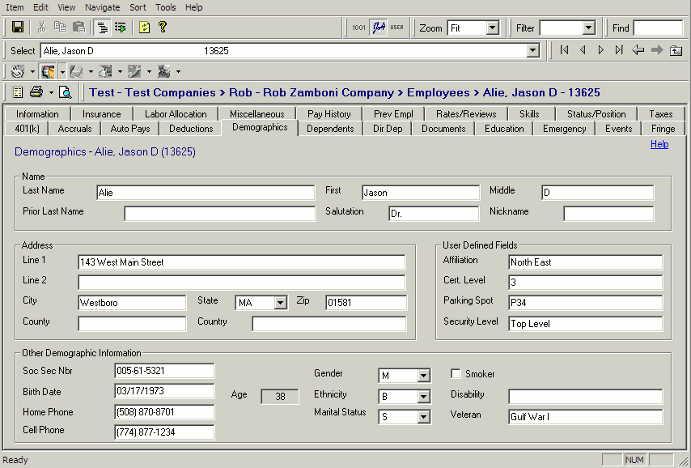Open the Tools menu
The height and width of the screenshot is (468, 691).
[x=166, y=7]
